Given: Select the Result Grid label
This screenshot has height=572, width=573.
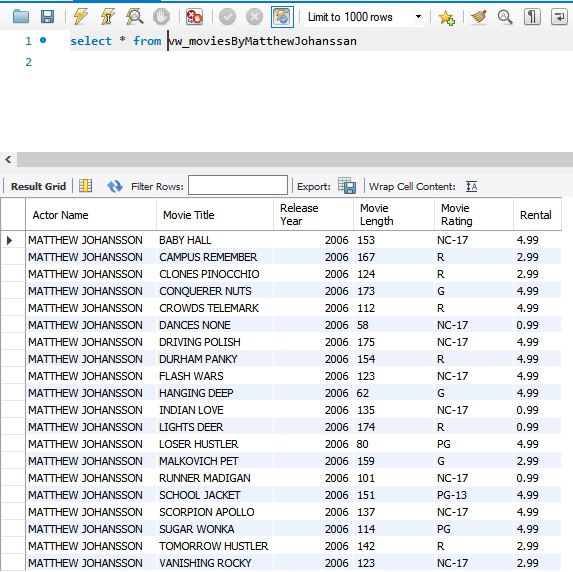Looking at the screenshot, I should point(38,186).
